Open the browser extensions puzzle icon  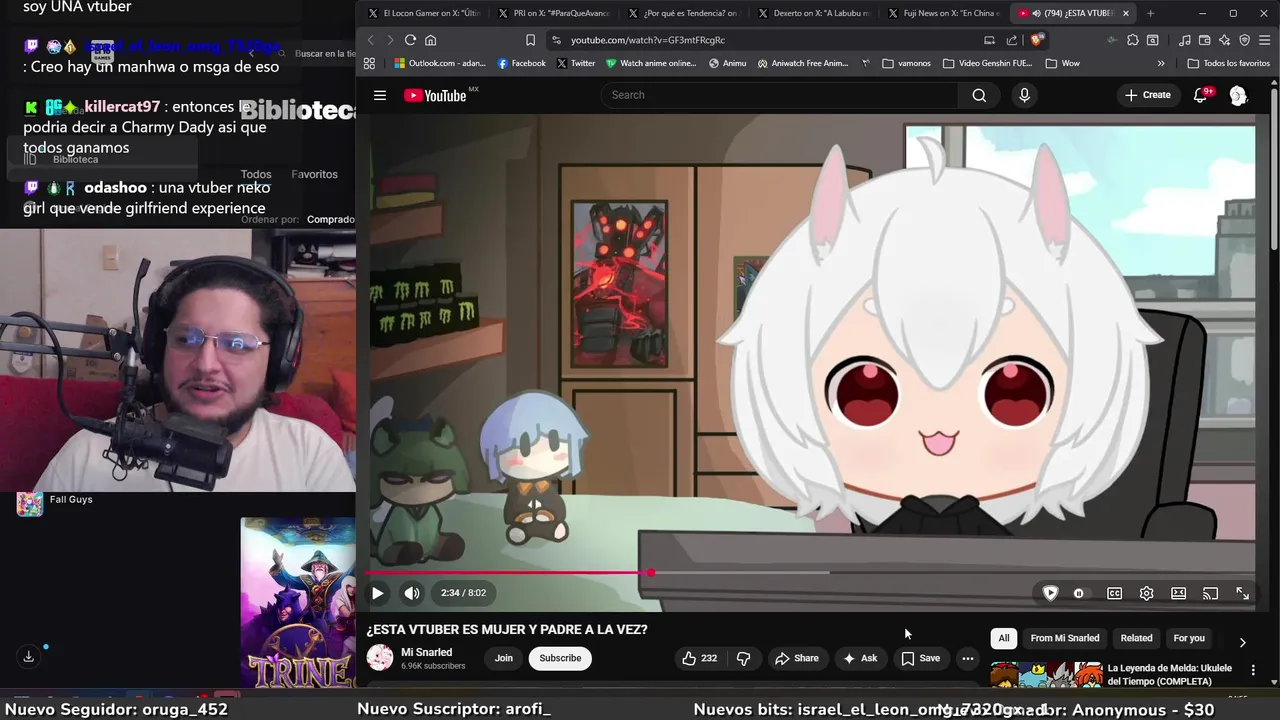pyautogui.click(x=1132, y=40)
